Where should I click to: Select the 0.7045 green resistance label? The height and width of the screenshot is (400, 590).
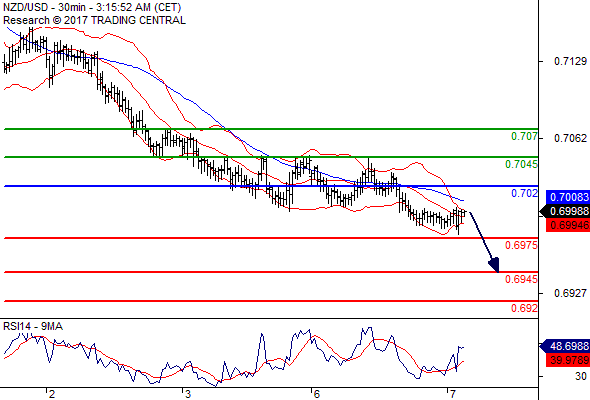coord(521,164)
